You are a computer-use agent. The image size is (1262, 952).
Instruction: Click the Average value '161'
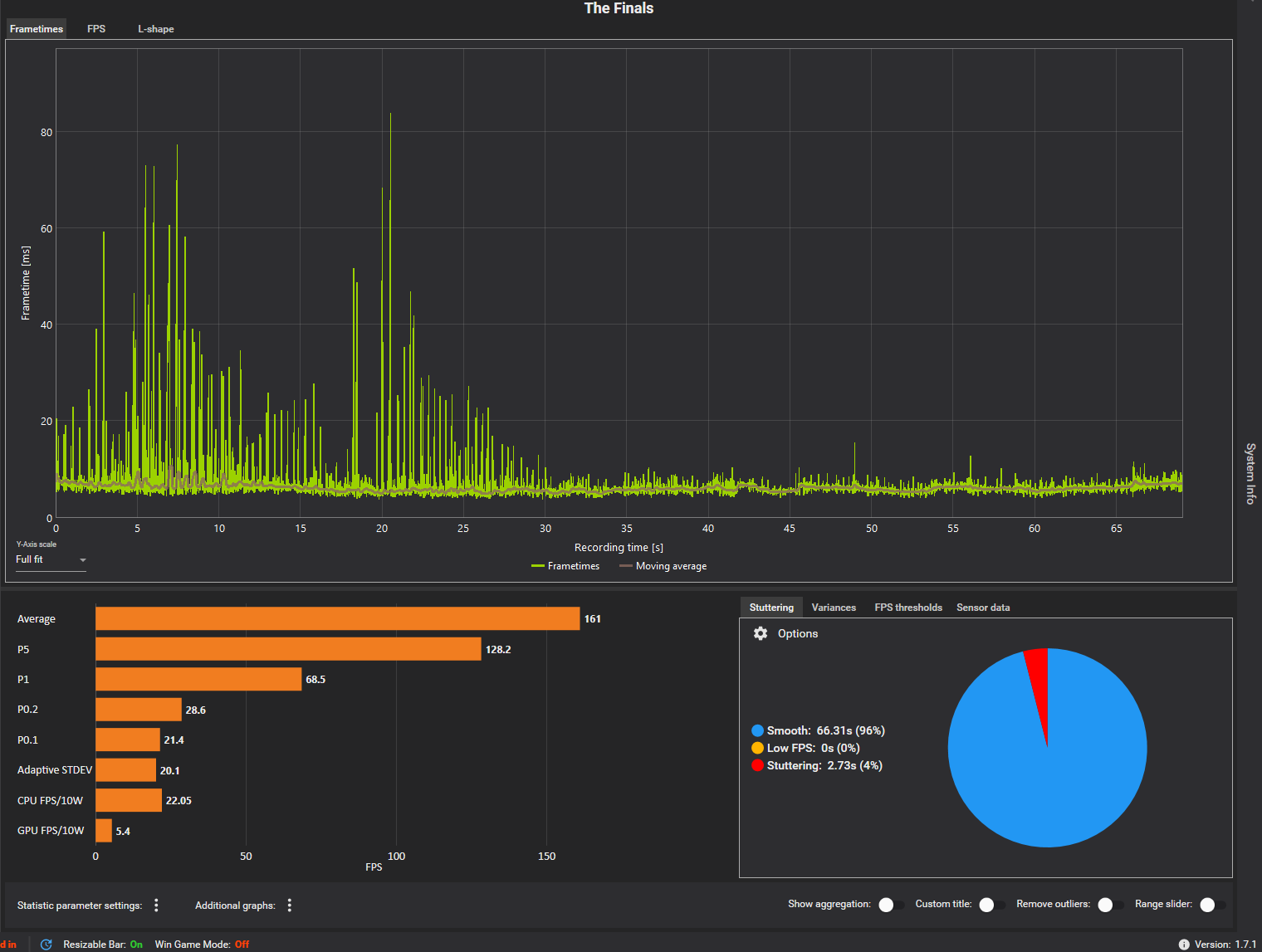click(592, 619)
